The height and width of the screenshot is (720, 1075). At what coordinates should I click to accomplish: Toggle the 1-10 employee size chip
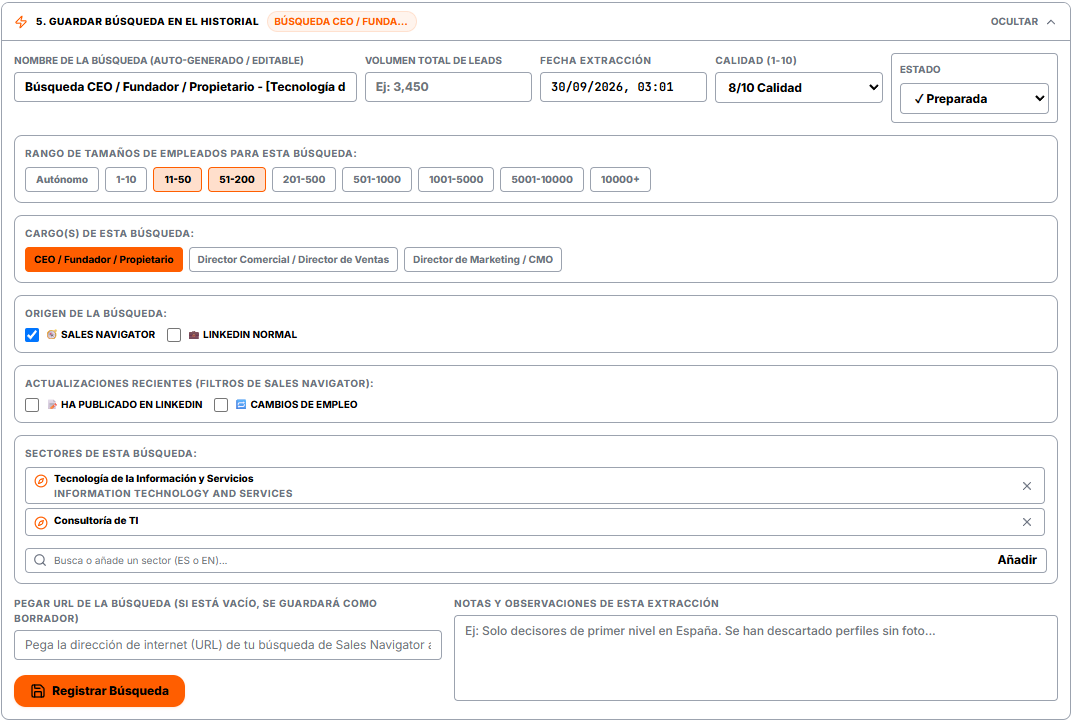[x=126, y=180]
